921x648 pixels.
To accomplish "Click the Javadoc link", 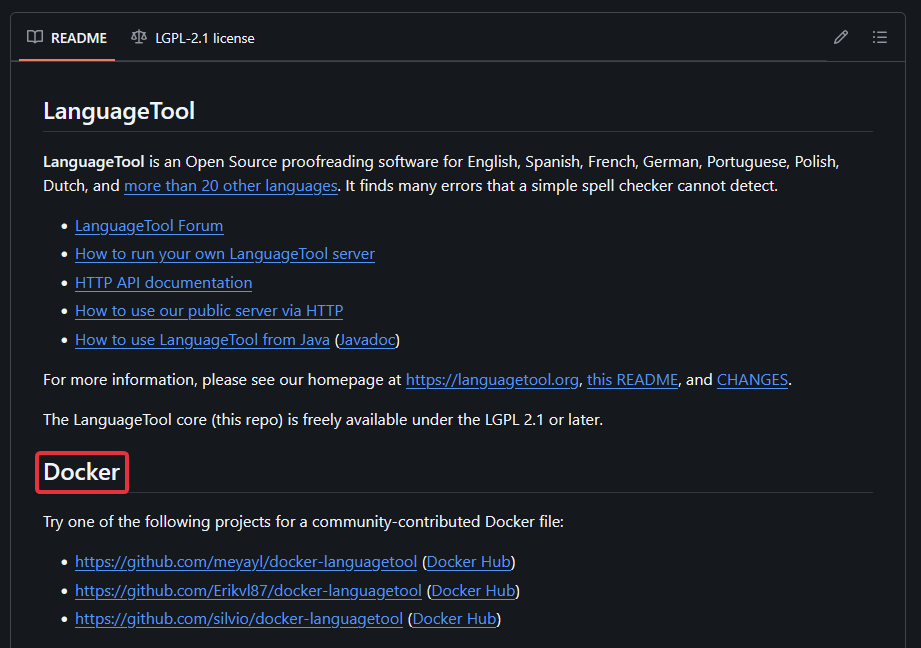I will (367, 340).
